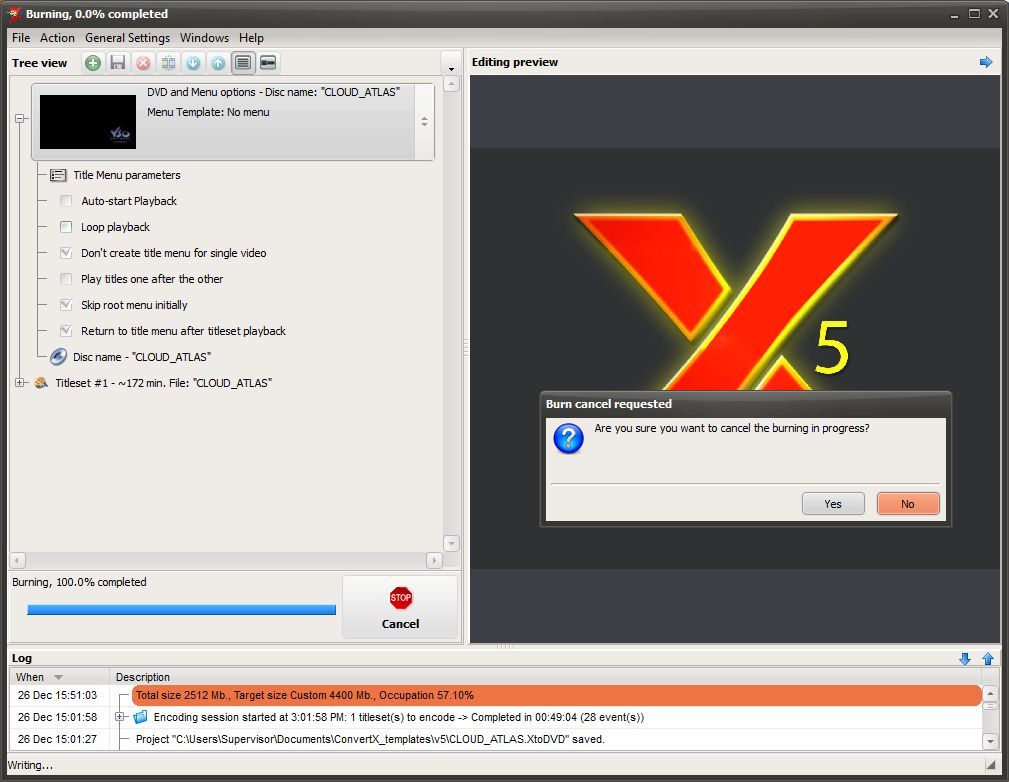Viewport: 1009px width, 782px height.
Task: Collapse the DVD and Menu options node
Action: click(x=19, y=118)
